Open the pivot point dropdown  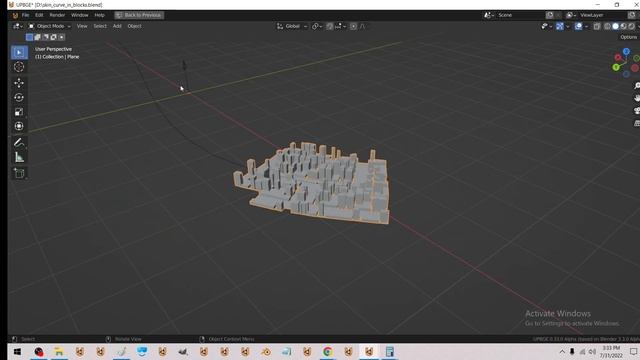tap(317, 26)
